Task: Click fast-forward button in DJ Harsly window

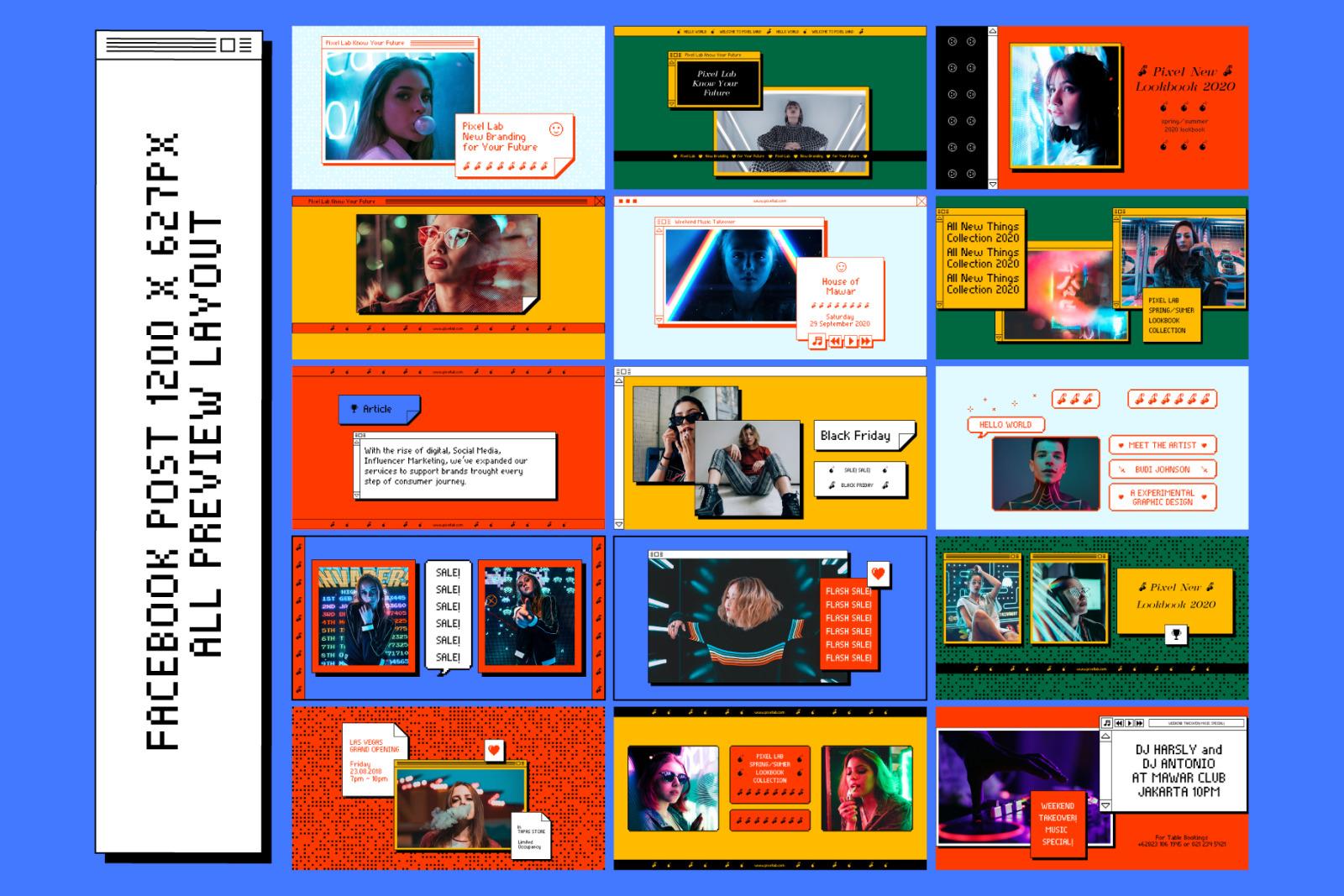Action: (1139, 723)
